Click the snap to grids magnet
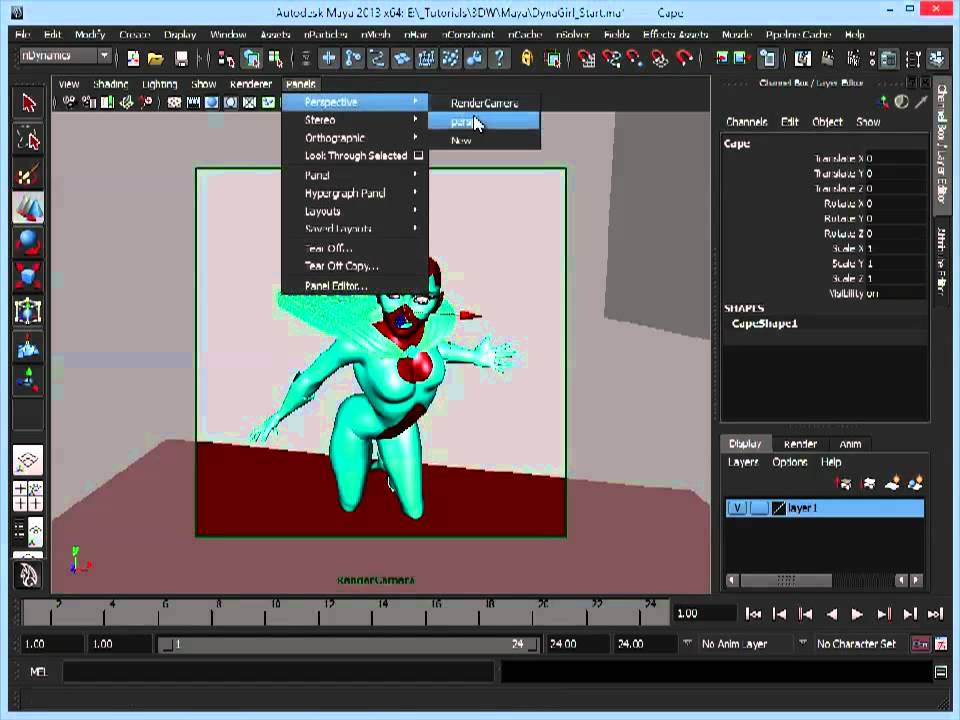The width and height of the screenshot is (960, 720). [587, 59]
